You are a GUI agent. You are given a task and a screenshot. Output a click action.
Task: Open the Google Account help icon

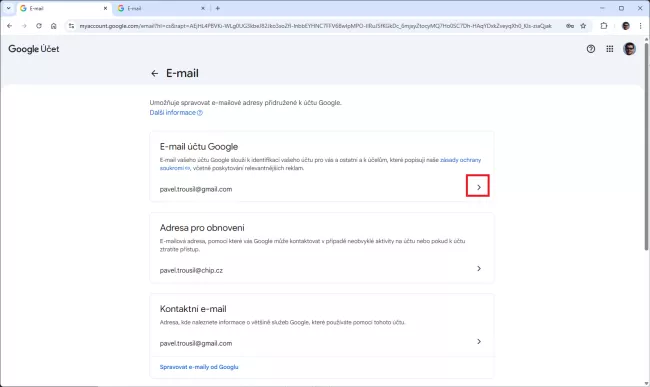pyautogui.click(x=591, y=49)
